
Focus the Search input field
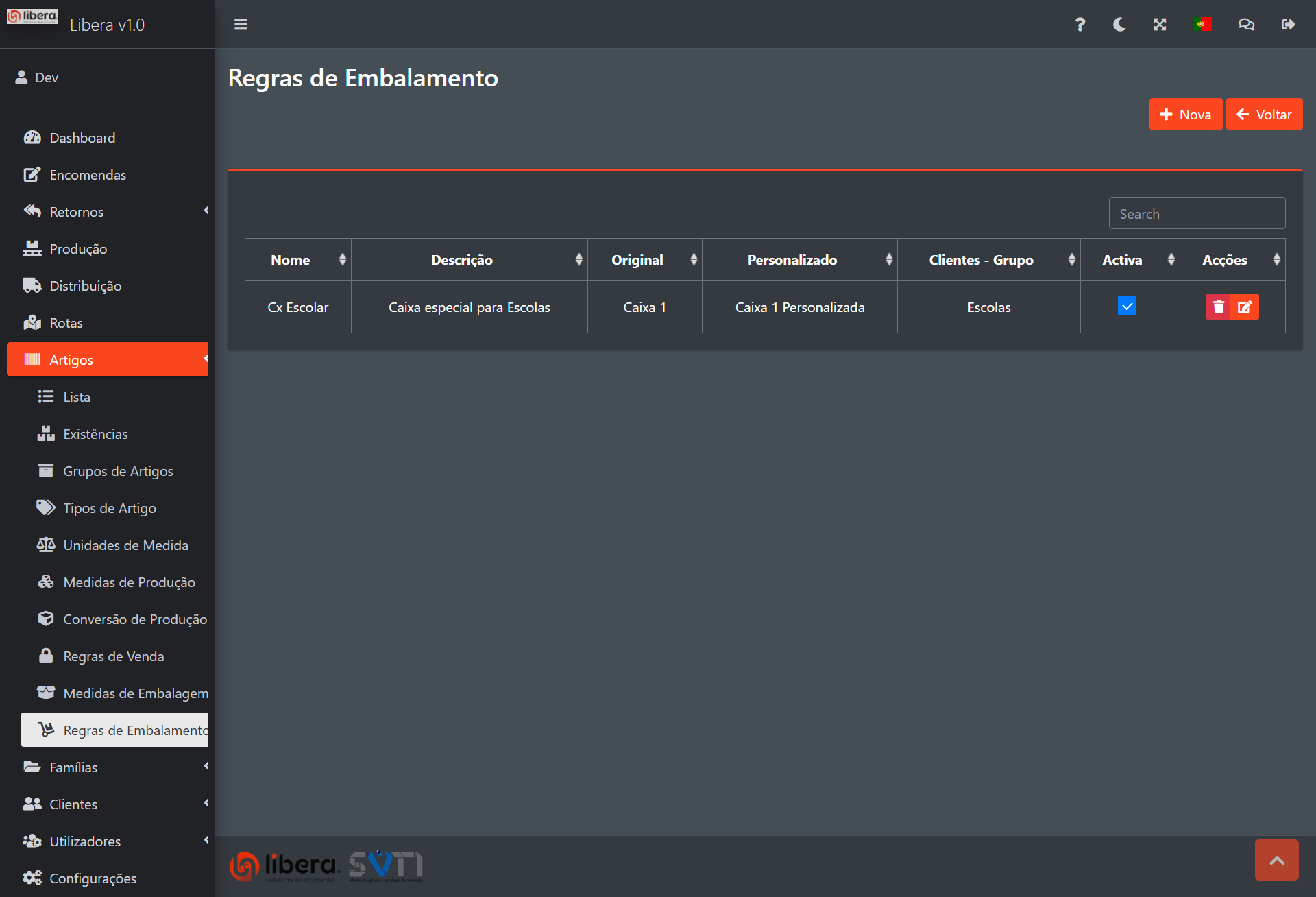tap(1197, 214)
